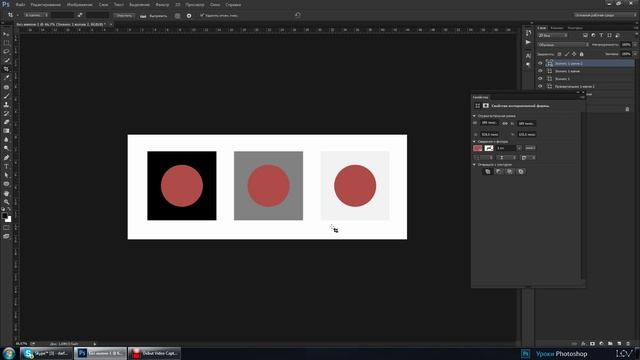
Task: Select the Dodge tool
Action: tap(6, 148)
